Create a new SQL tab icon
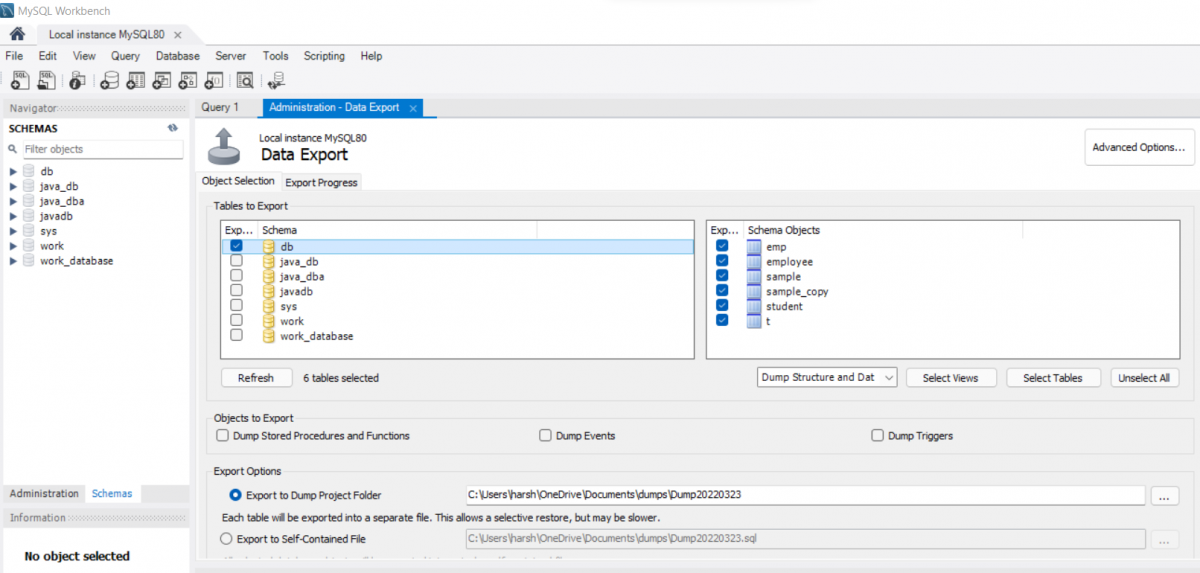The image size is (1200, 573). tap(19, 80)
